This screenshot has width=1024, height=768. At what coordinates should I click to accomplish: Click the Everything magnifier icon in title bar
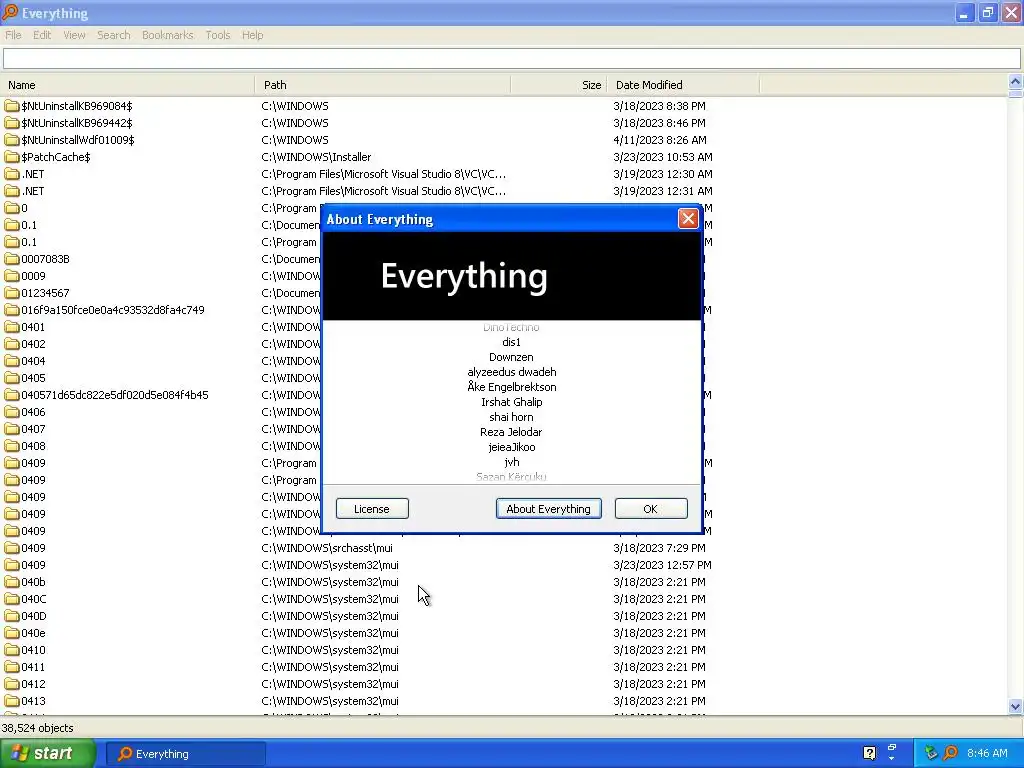point(10,12)
